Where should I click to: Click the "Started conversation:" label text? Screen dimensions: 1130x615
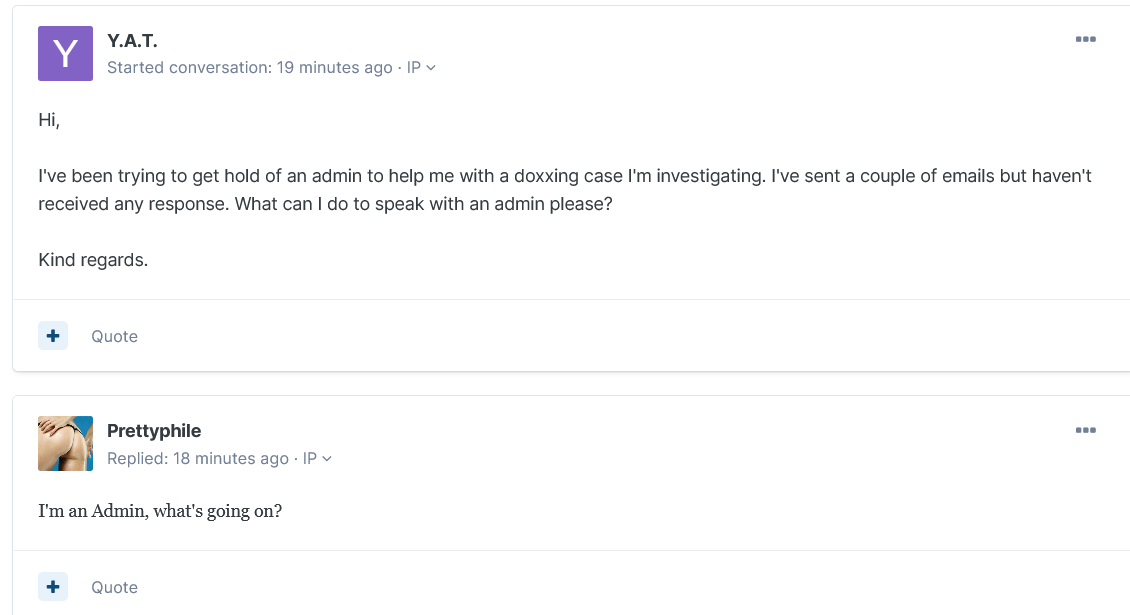(x=189, y=68)
